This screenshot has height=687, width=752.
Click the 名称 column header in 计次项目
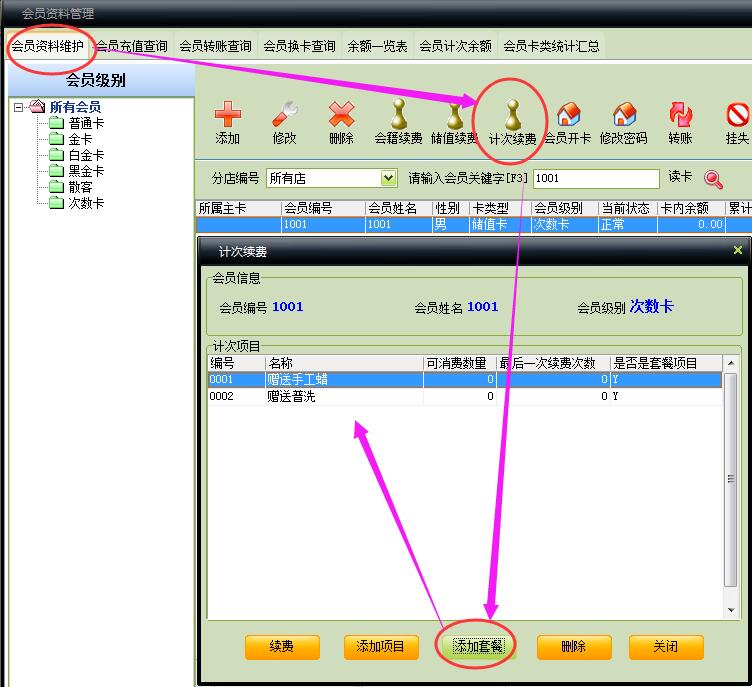point(344,363)
